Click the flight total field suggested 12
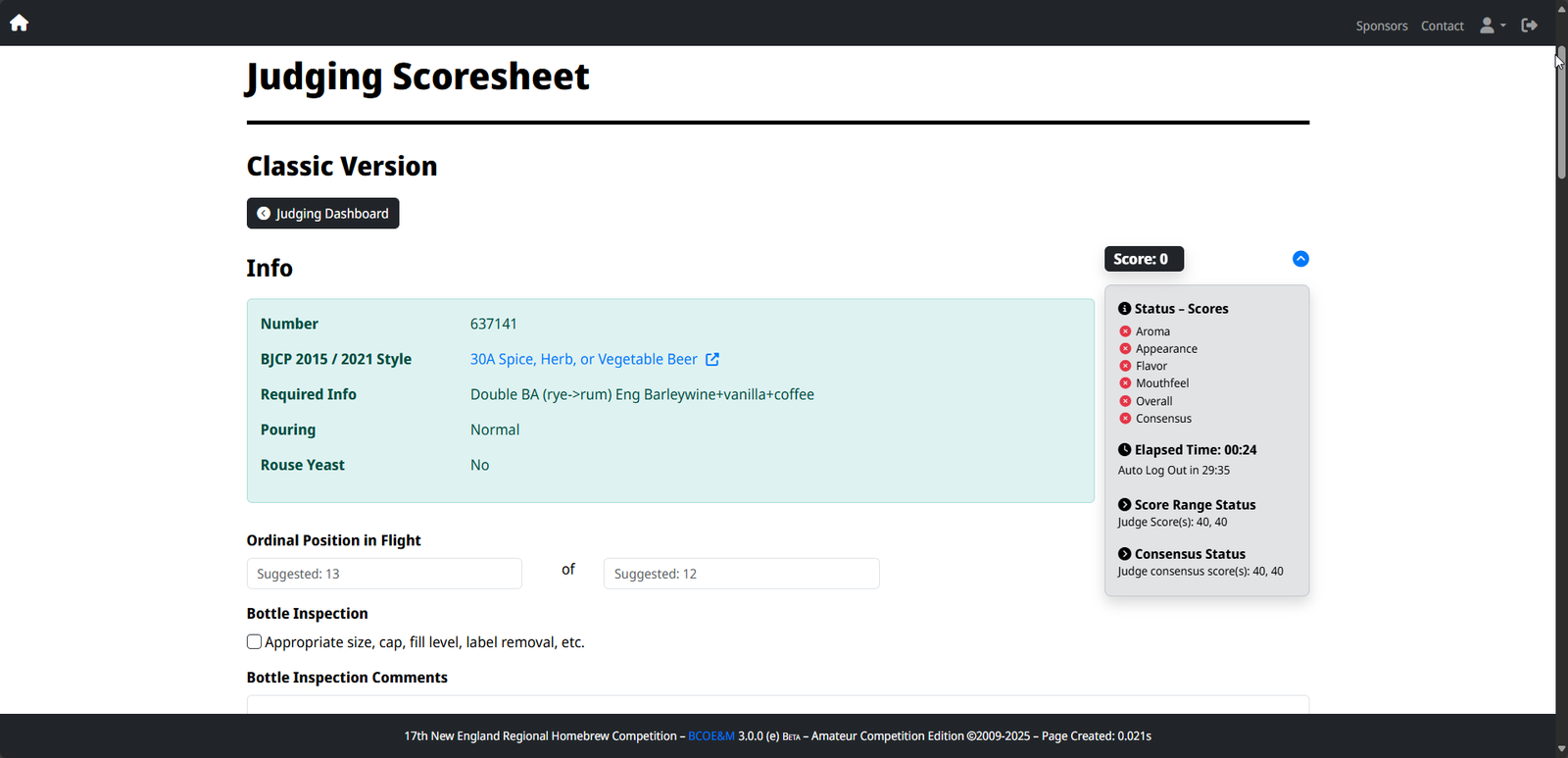 point(741,574)
